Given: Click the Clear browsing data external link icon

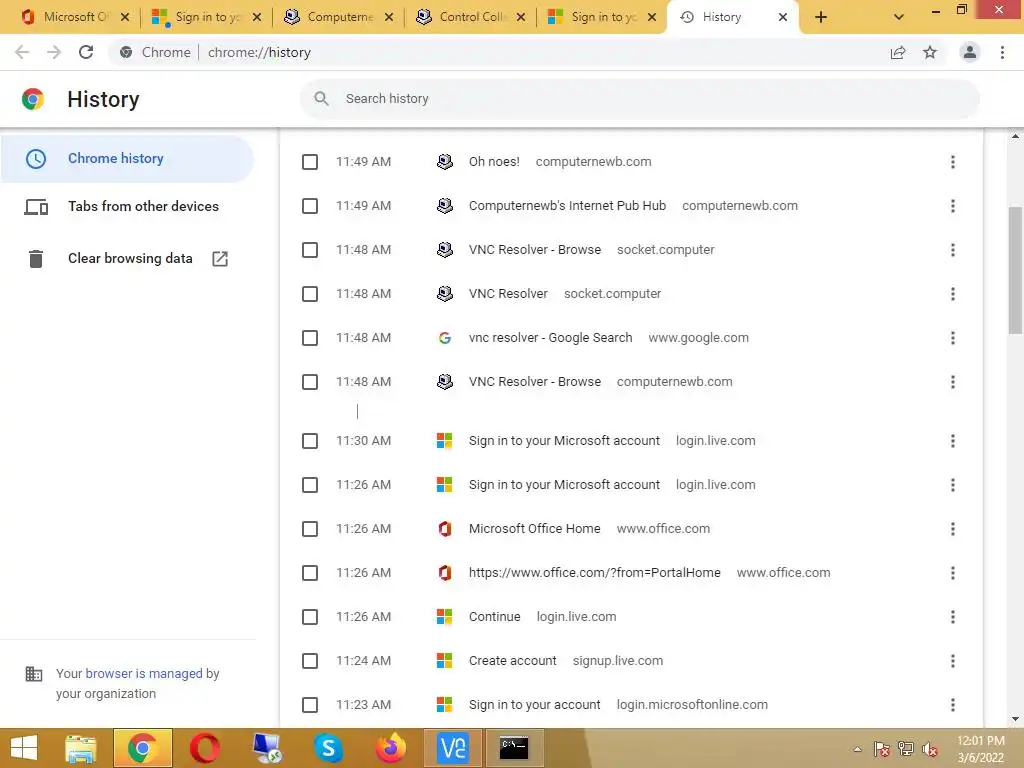Looking at the screenshot, I should [220, 259].
